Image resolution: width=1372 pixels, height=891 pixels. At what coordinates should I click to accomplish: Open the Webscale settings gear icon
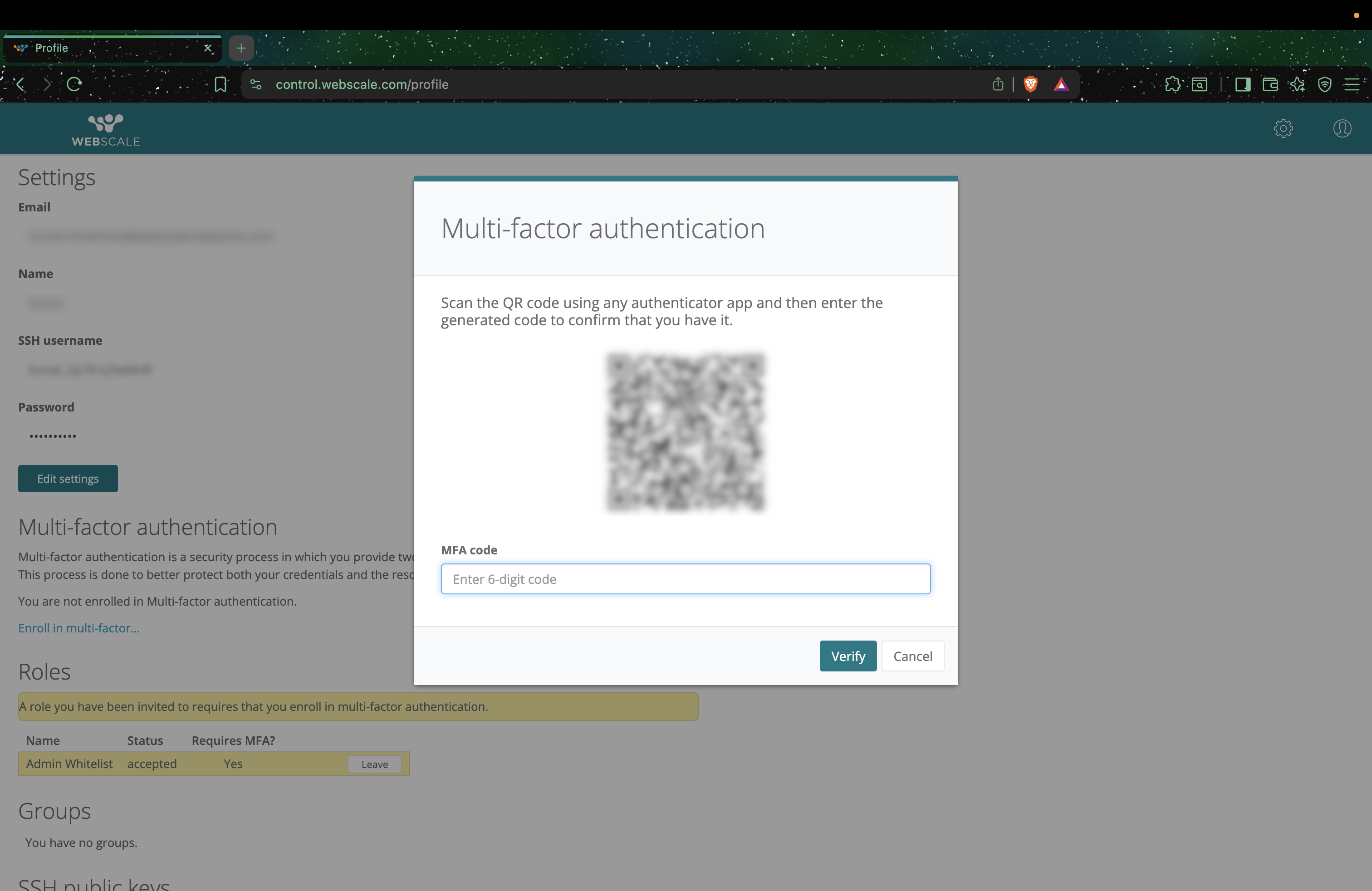click(1283, 128)
